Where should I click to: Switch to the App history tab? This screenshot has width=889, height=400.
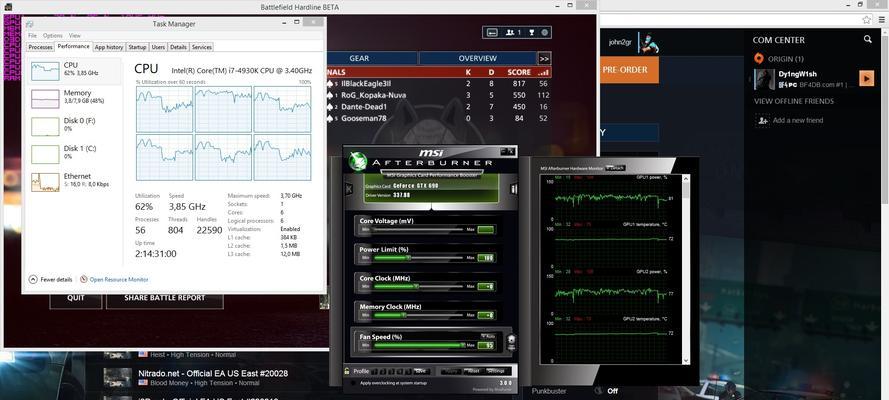point(109,47)
